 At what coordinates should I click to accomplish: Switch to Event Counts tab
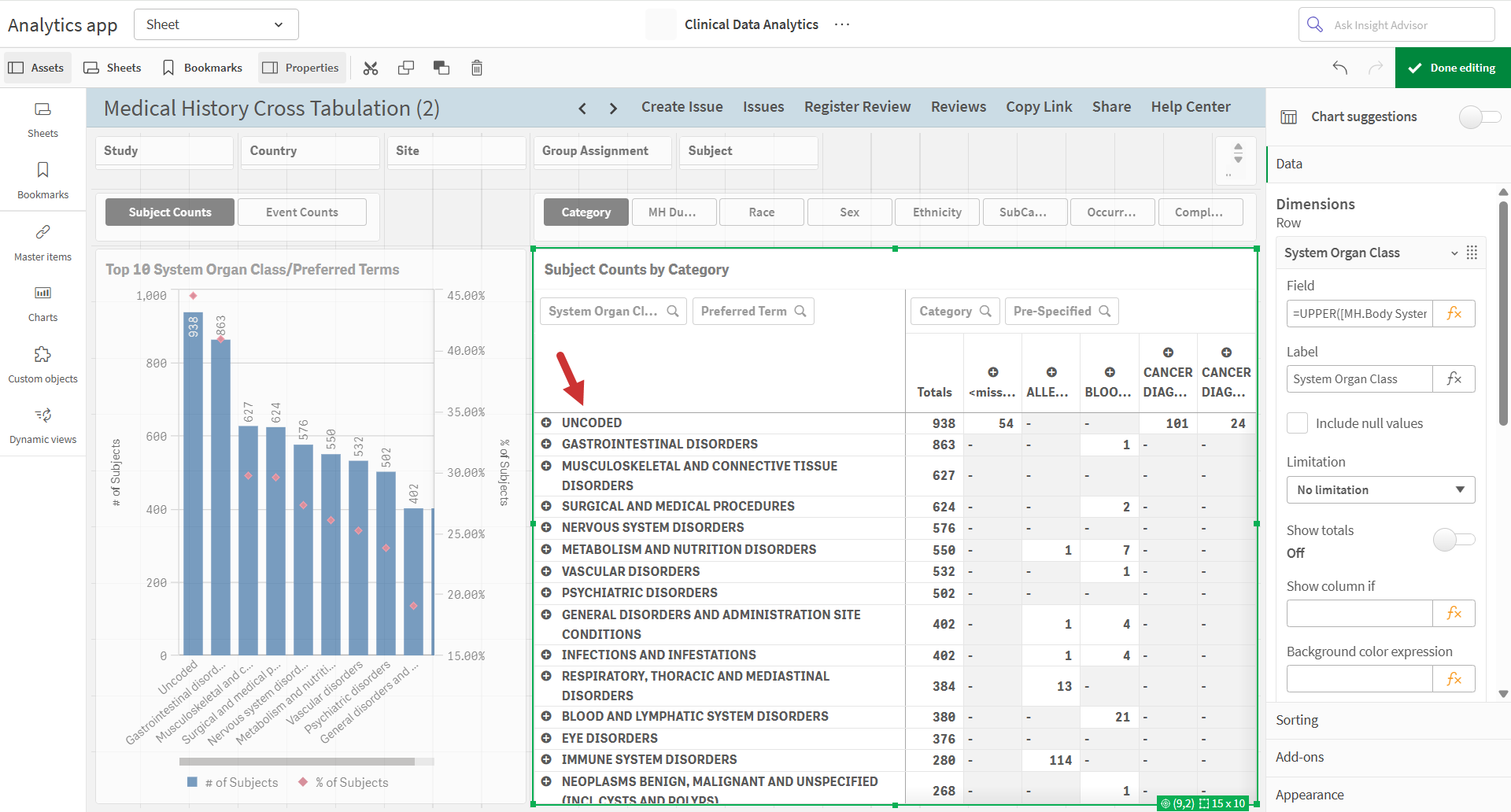(302, 212)
